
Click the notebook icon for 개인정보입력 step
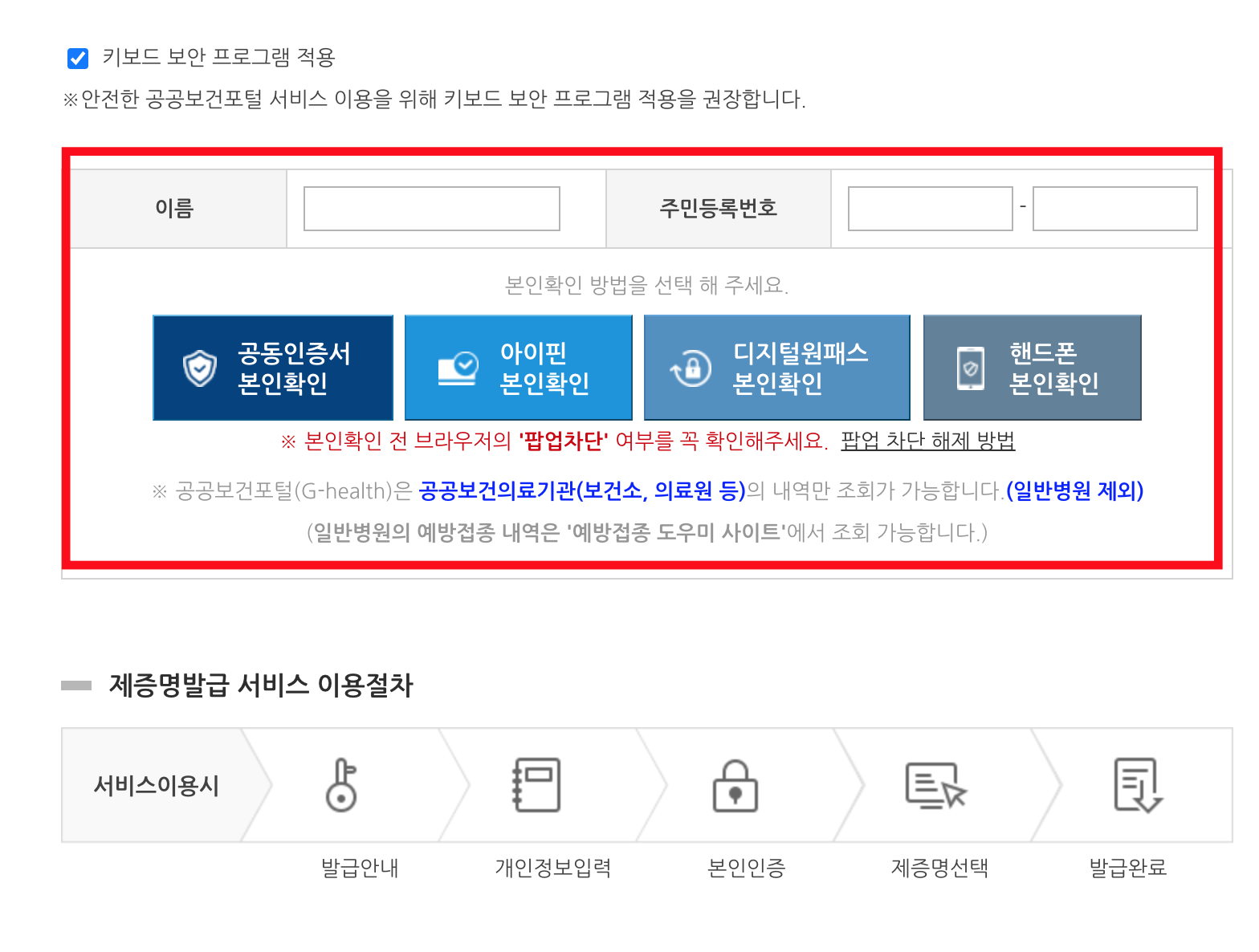(537, 785)
